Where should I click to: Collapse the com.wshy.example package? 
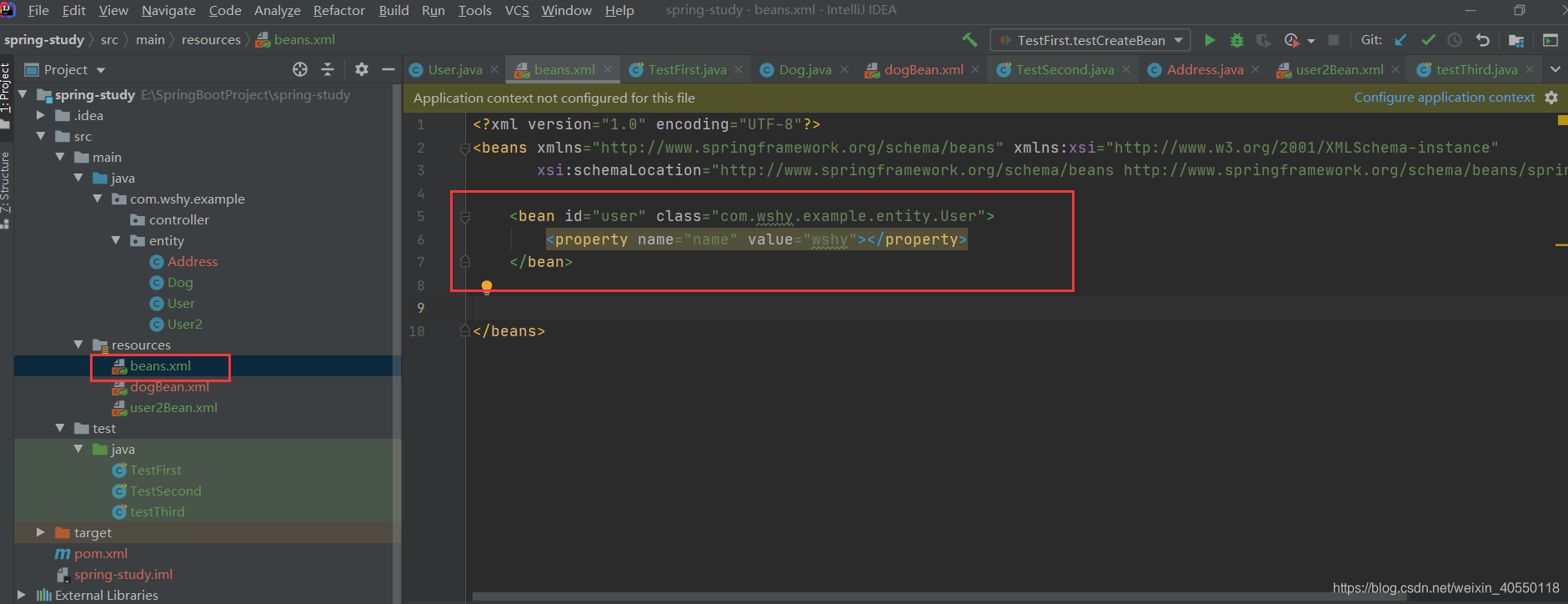click(98, 199)
